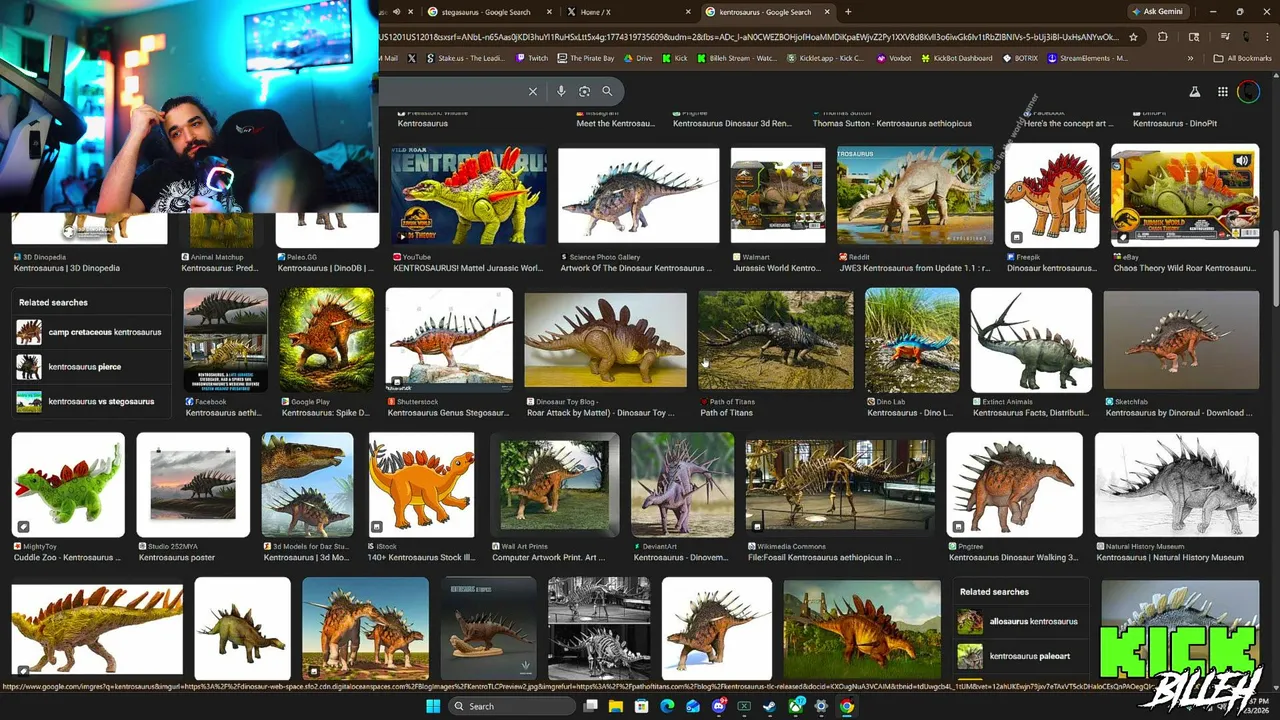Image resolution: width=1280 pixels, height=720 pixels.
Task: Open Path of Titans kentrosaurus image
Action: (x=776, y=339)
